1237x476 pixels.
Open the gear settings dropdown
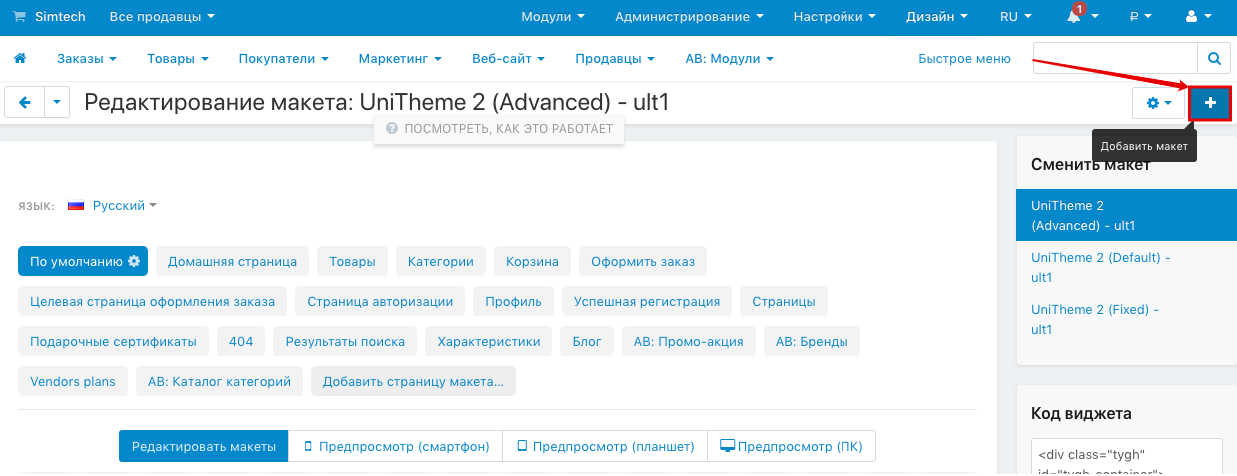click(1159, 103)
